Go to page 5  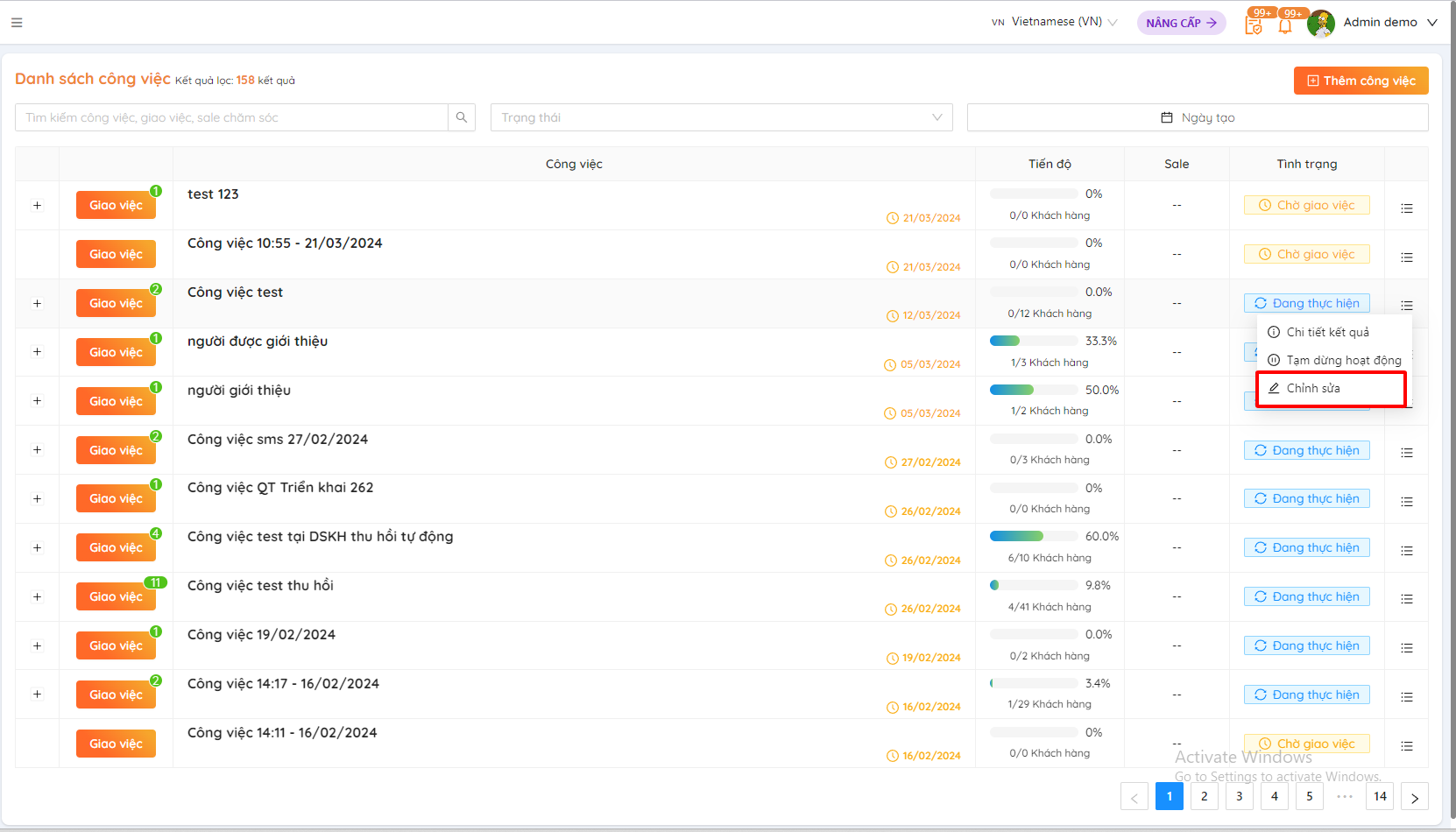click(x=1310, y=796)
